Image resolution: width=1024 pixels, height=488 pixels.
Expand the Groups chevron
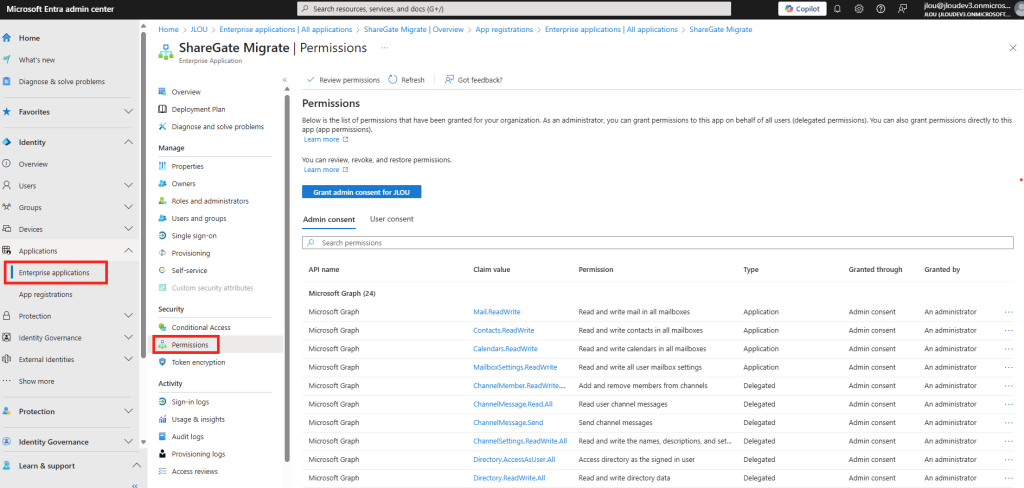[129, 207]
